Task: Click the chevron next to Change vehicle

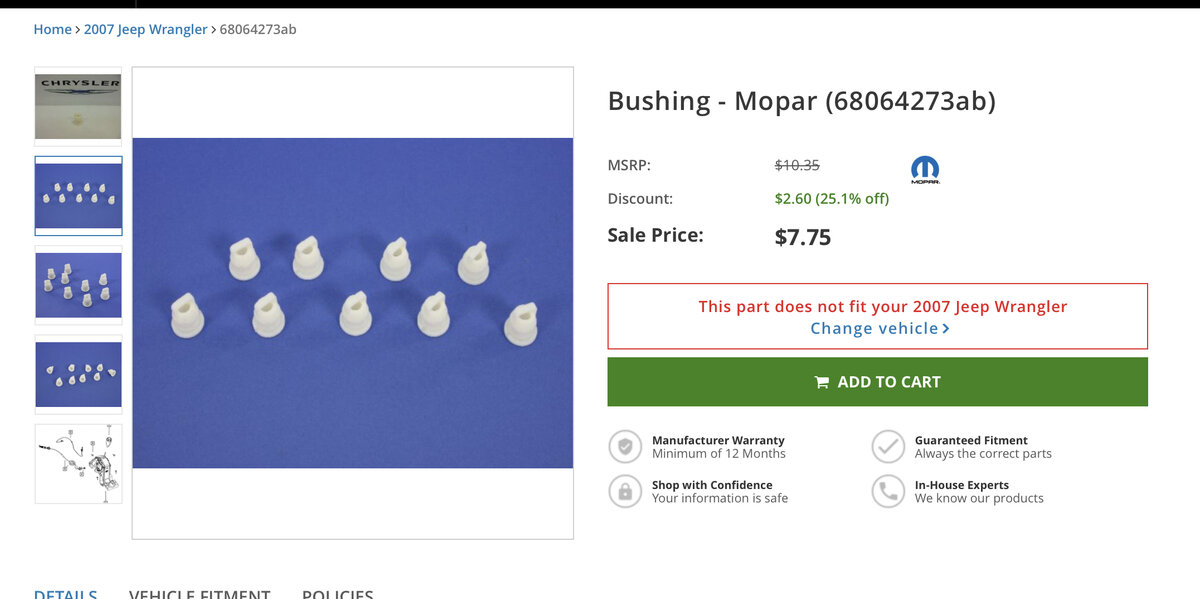Action: coord(946,329)
